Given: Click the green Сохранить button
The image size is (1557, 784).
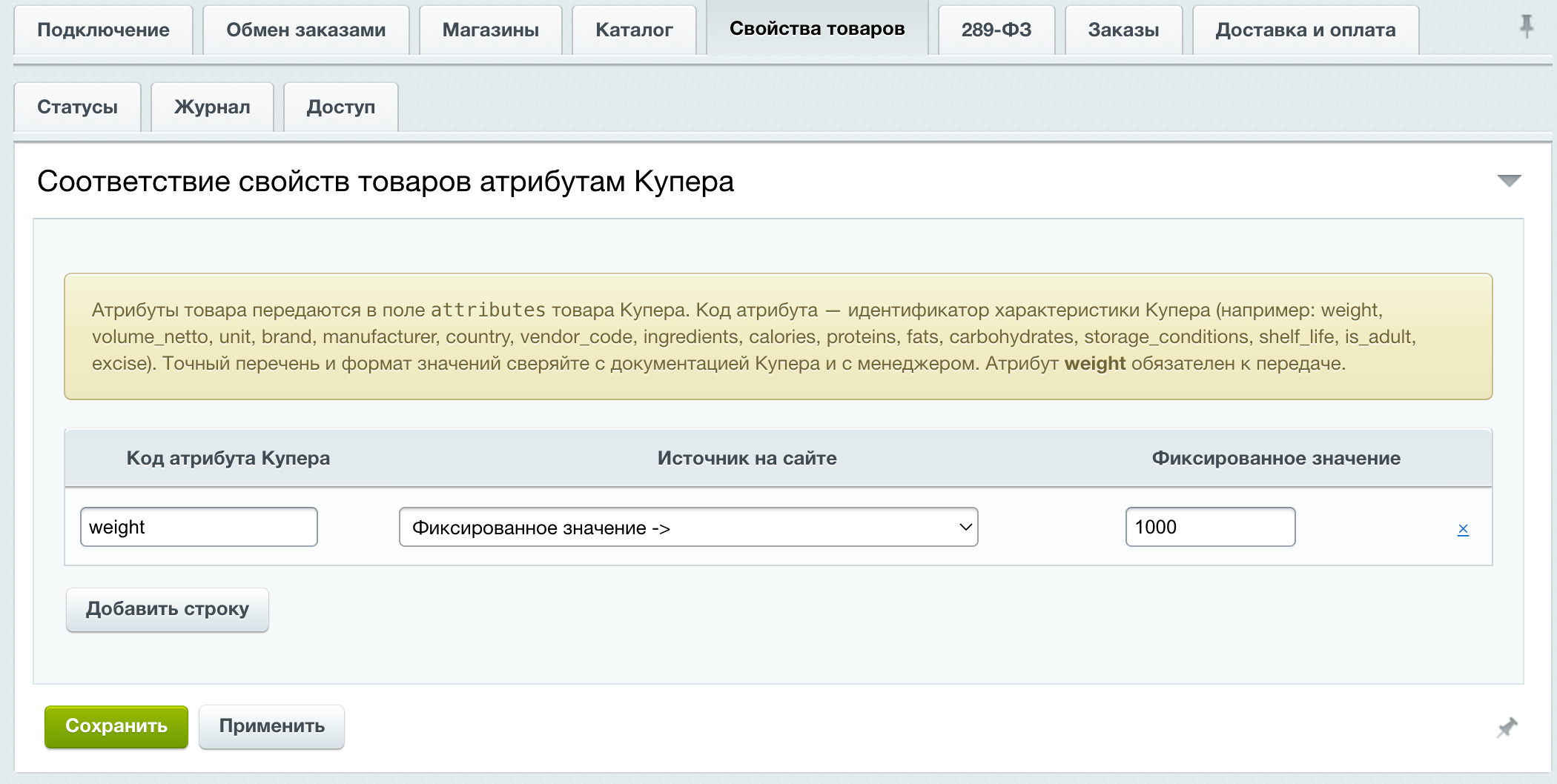Looking at the screenshot, I should [116, 726].
